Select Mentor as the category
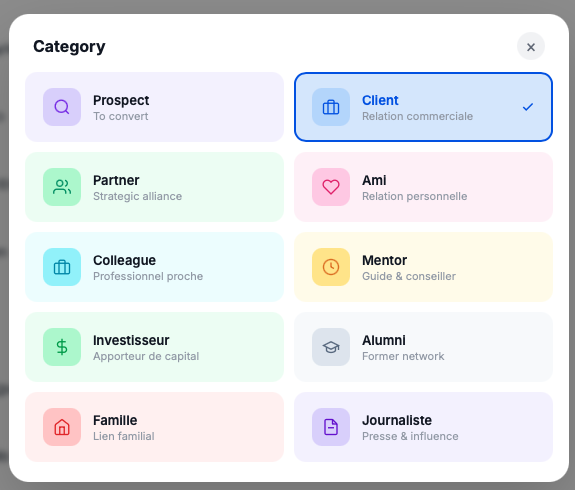This screenshot has width=575, height=490. (x=423, y=267)
